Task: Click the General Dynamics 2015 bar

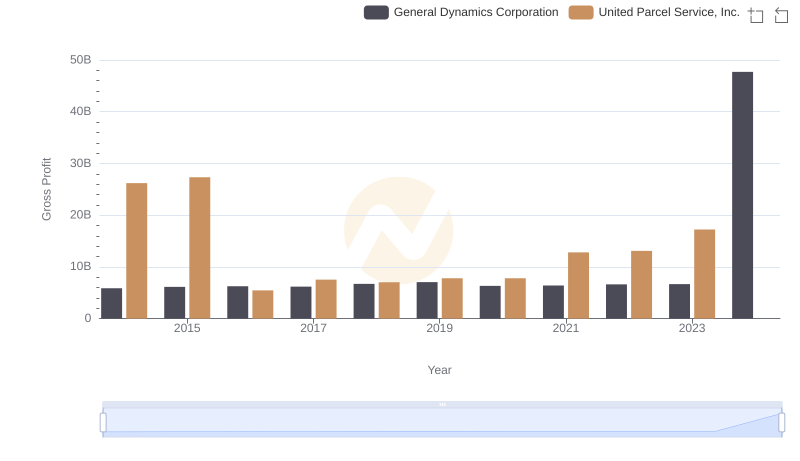Action: click(x=174, y=303)
